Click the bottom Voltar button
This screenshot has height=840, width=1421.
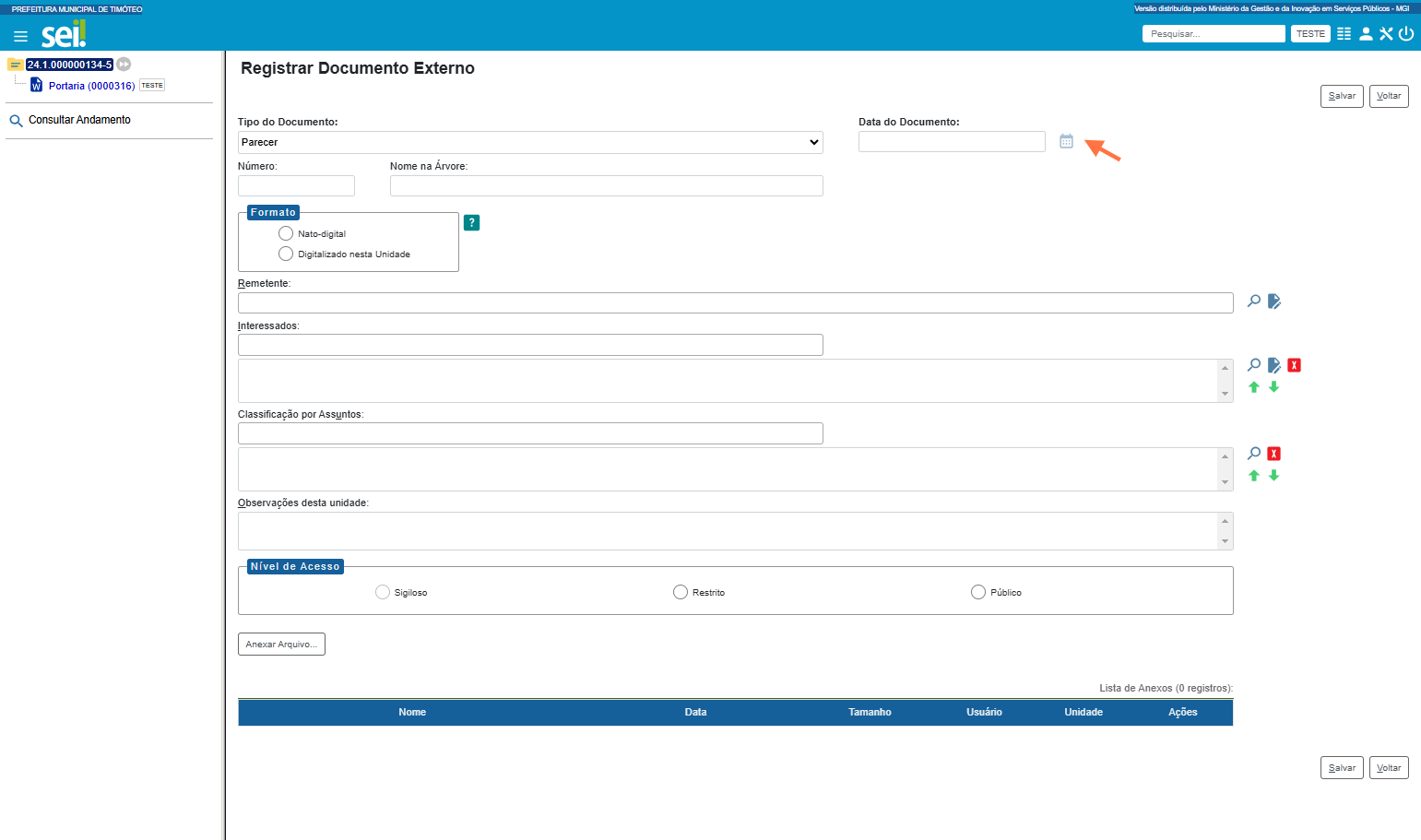tap(1389, 768)
